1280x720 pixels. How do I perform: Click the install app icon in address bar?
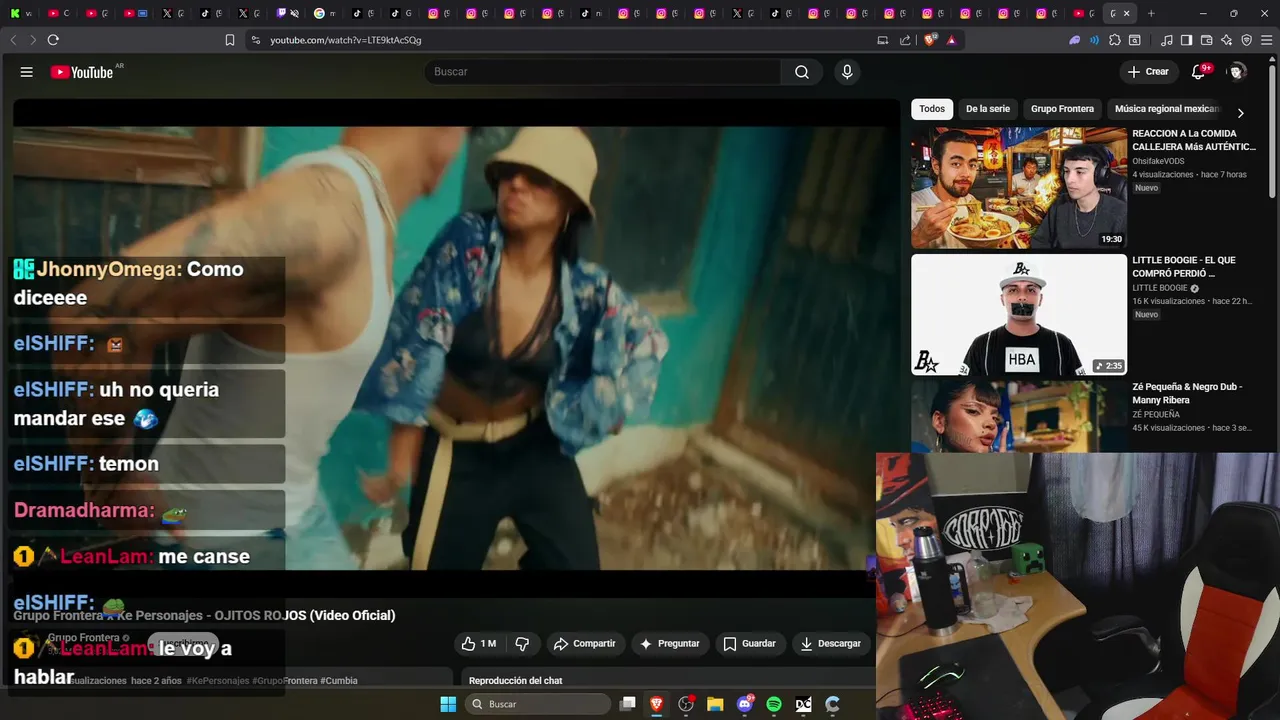pos(882,40)
